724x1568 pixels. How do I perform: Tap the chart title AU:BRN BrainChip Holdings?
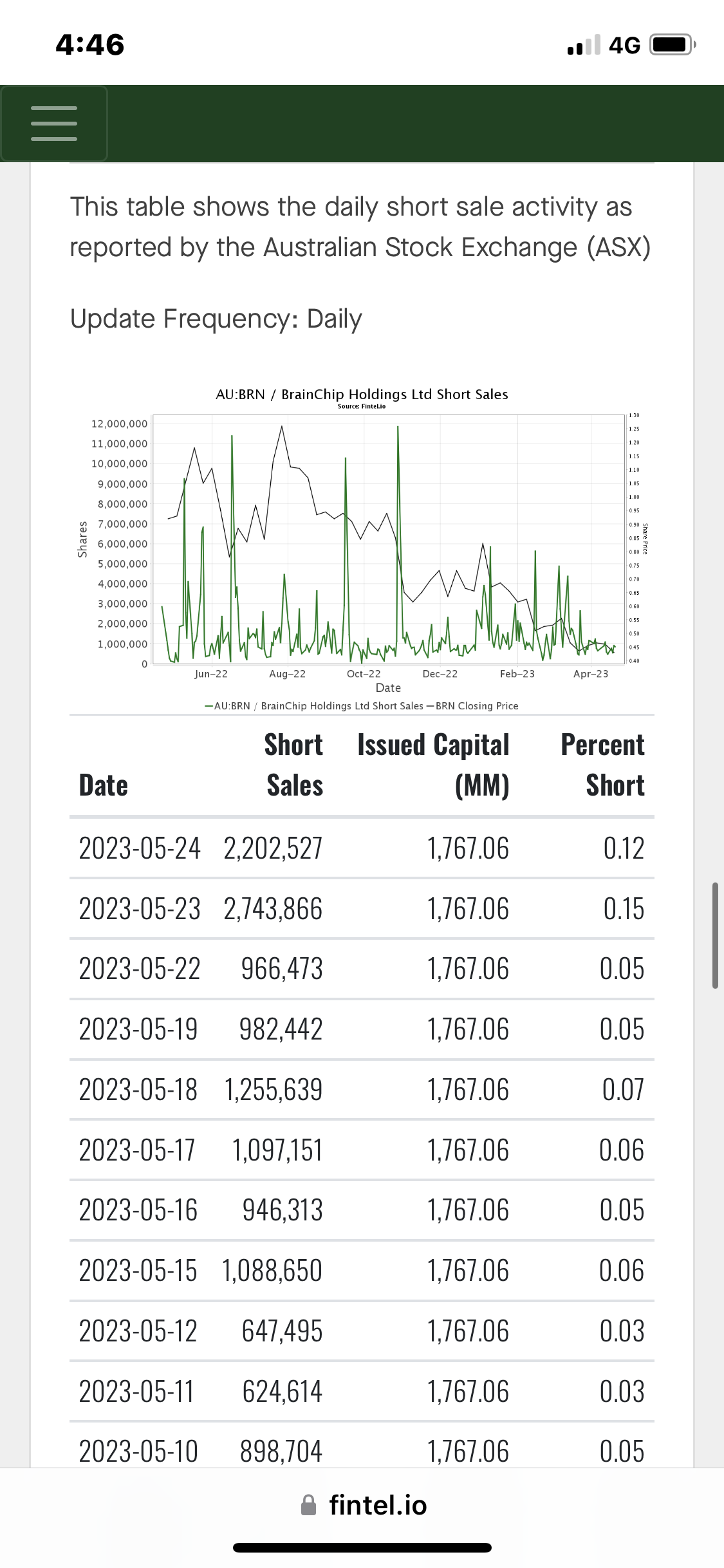362,394
